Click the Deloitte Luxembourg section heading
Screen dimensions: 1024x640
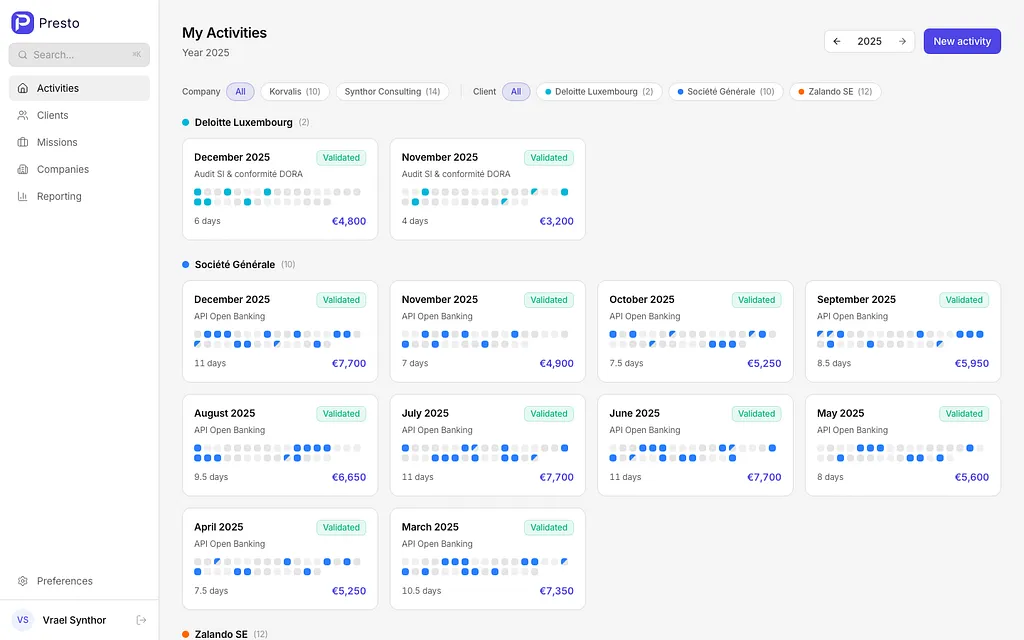click(244, 122)
